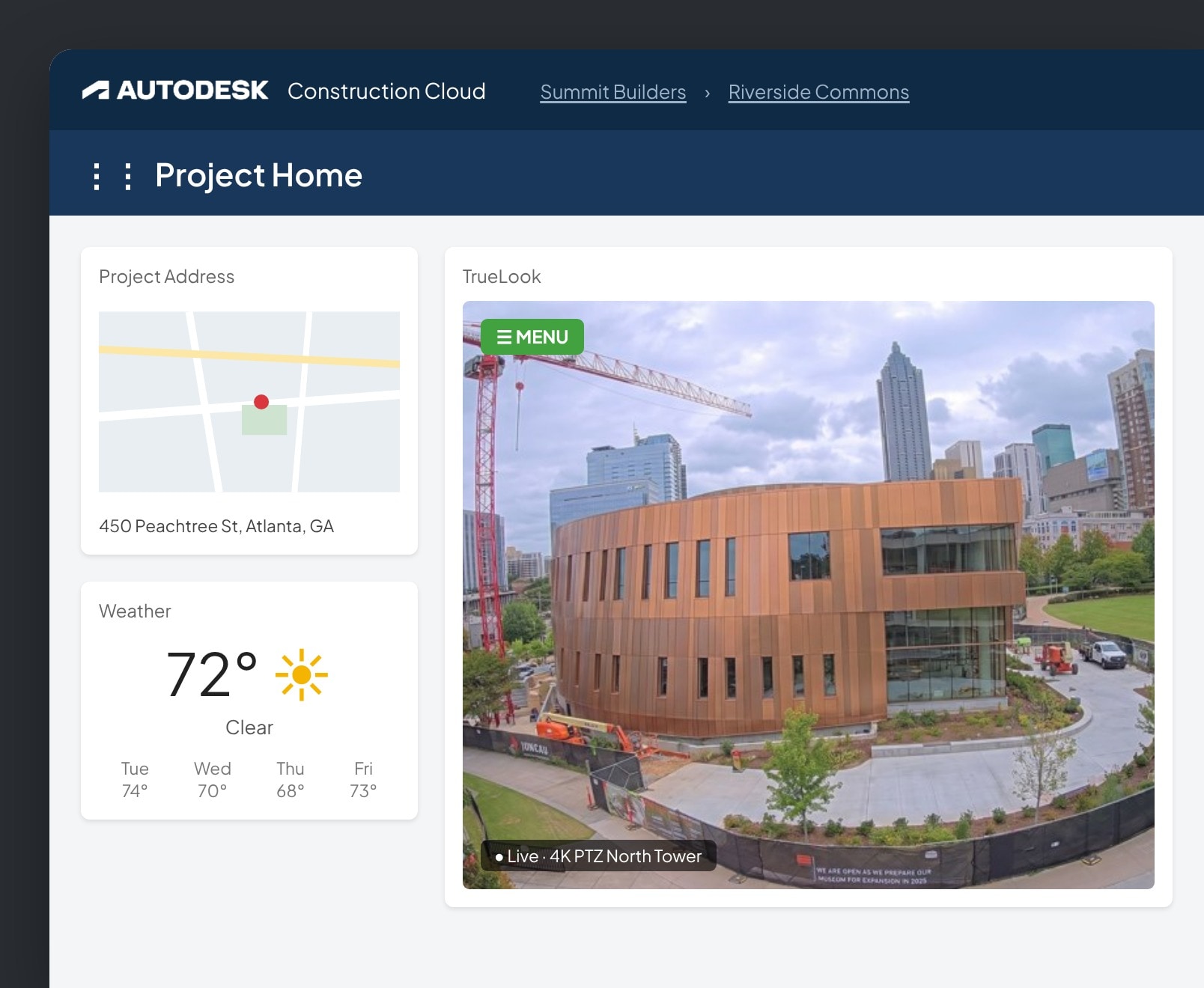Select the address '450 Peachtree St, Atlanta, GA'
This screenshot has height=988, width=1204.
[x=216, y=526]
